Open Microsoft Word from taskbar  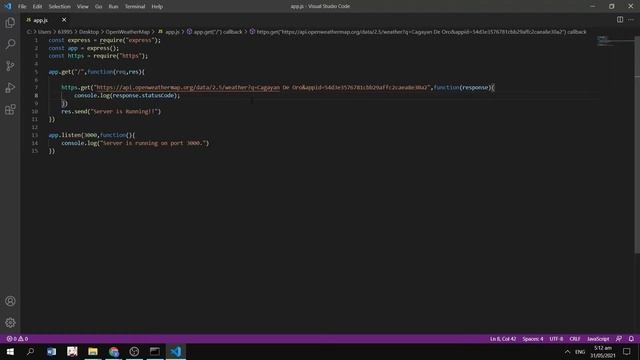(x=51, y=351)
